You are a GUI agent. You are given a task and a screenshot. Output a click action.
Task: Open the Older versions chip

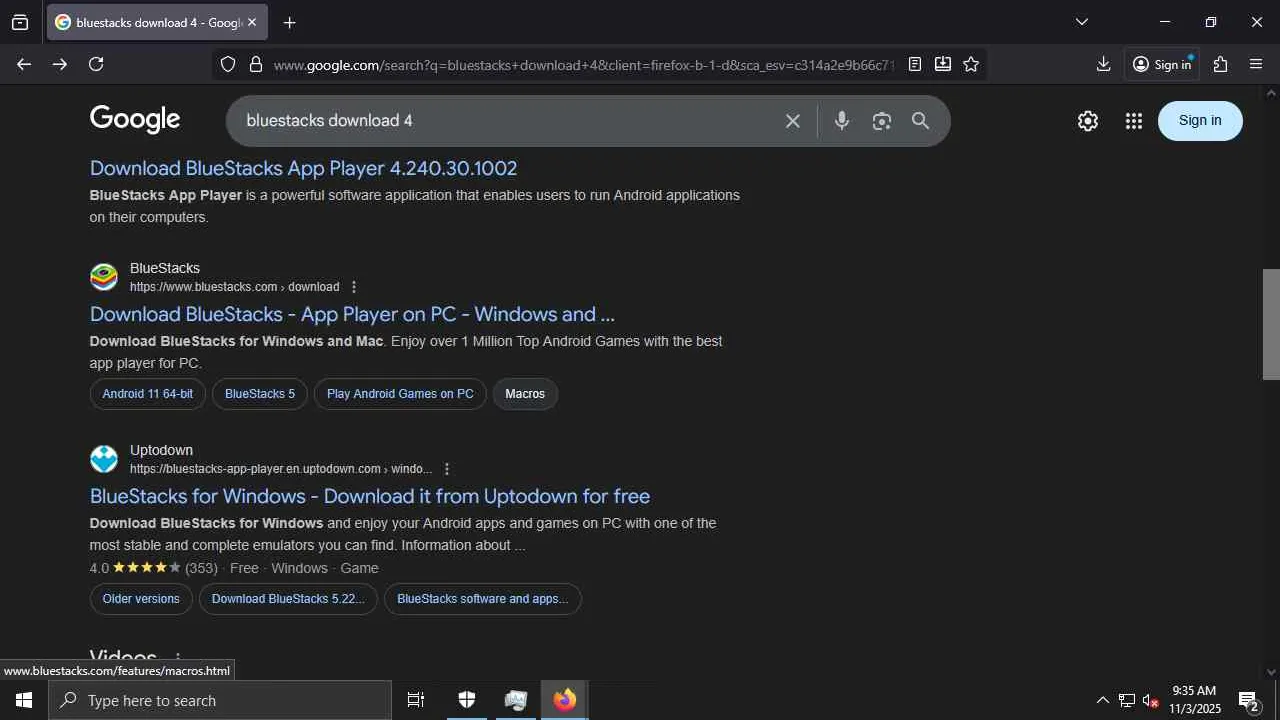point(141,599)
